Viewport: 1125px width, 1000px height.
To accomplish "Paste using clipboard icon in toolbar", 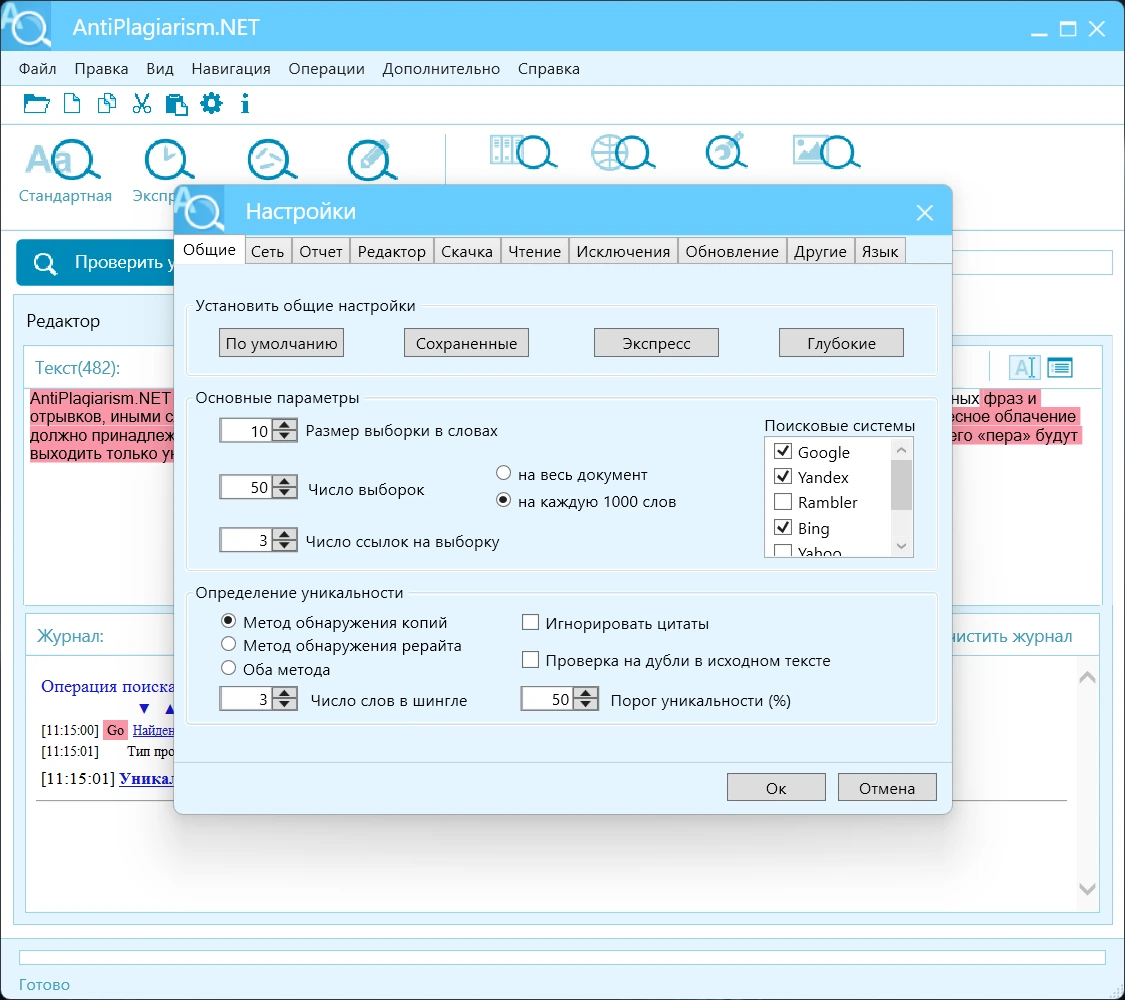I will [x=176, y=105].
